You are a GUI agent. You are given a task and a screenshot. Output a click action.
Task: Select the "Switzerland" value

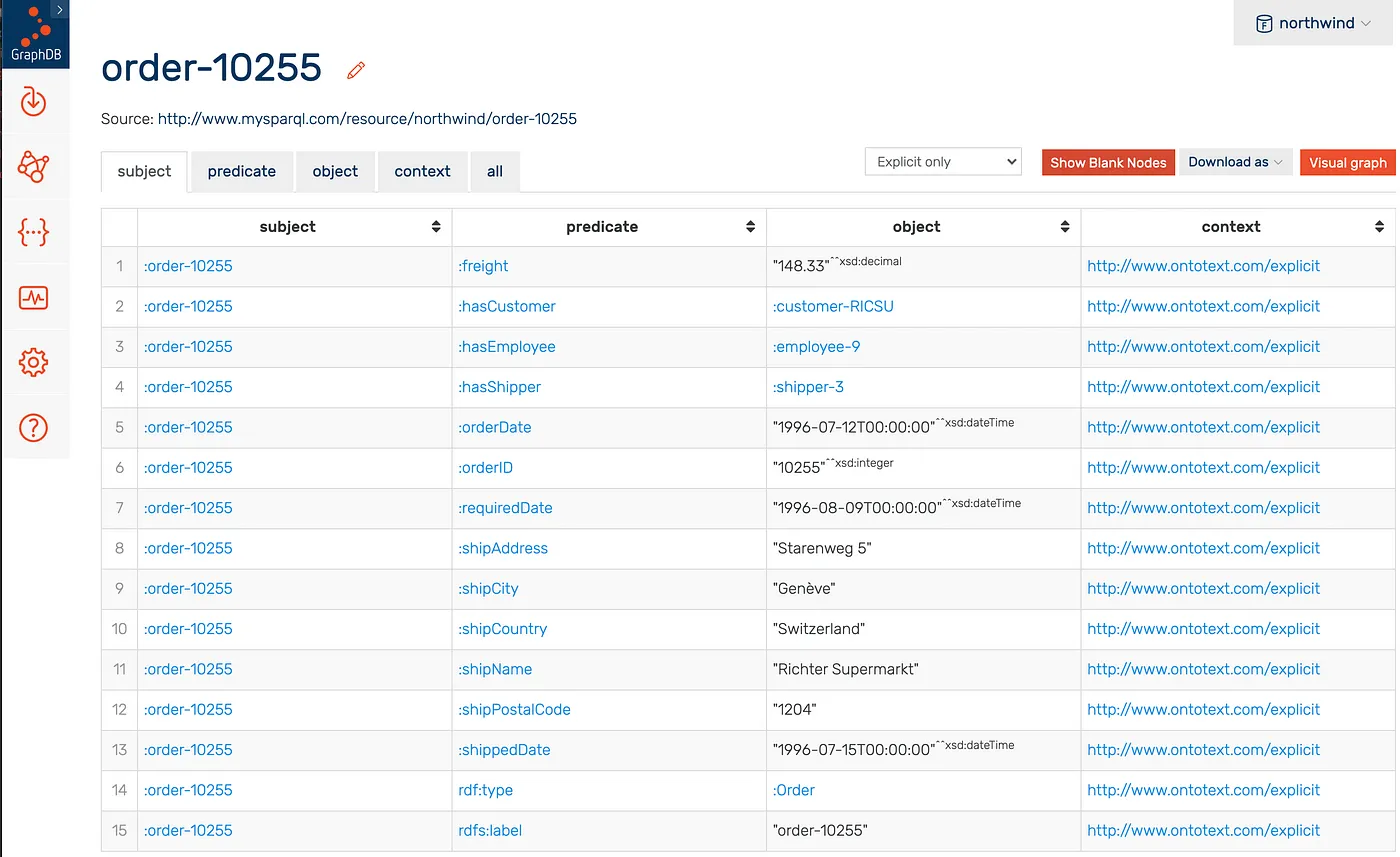[x=819, y=629]
